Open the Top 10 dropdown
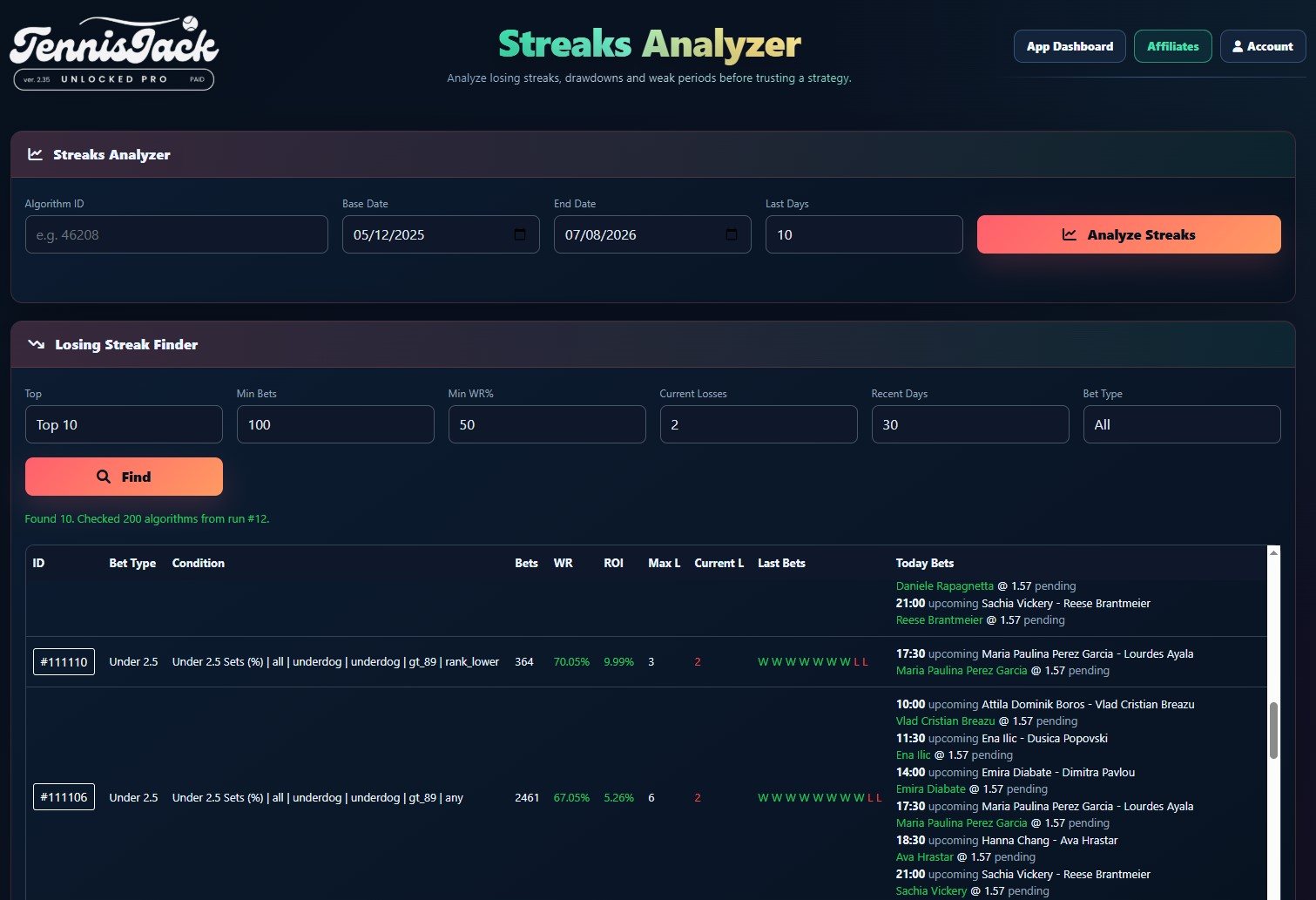The image size is (1316, 900). click(124, 424)
